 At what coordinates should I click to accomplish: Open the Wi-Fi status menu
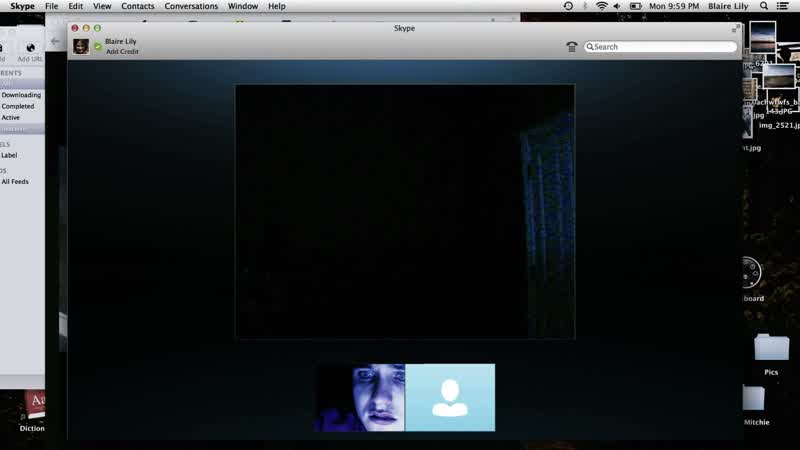coord(602,6)
